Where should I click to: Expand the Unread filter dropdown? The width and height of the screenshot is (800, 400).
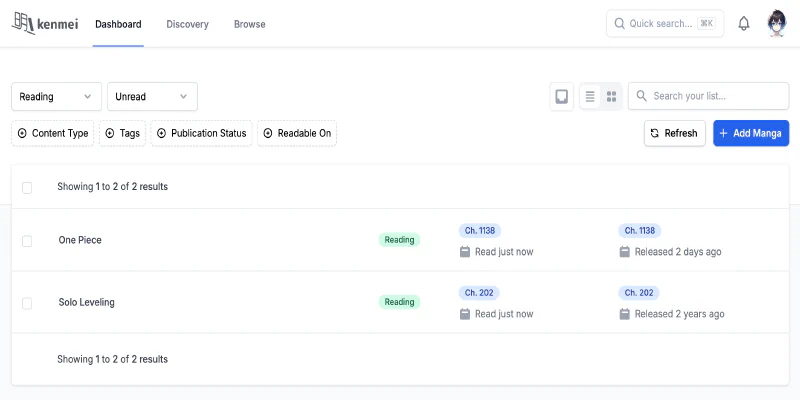point(152,97)
